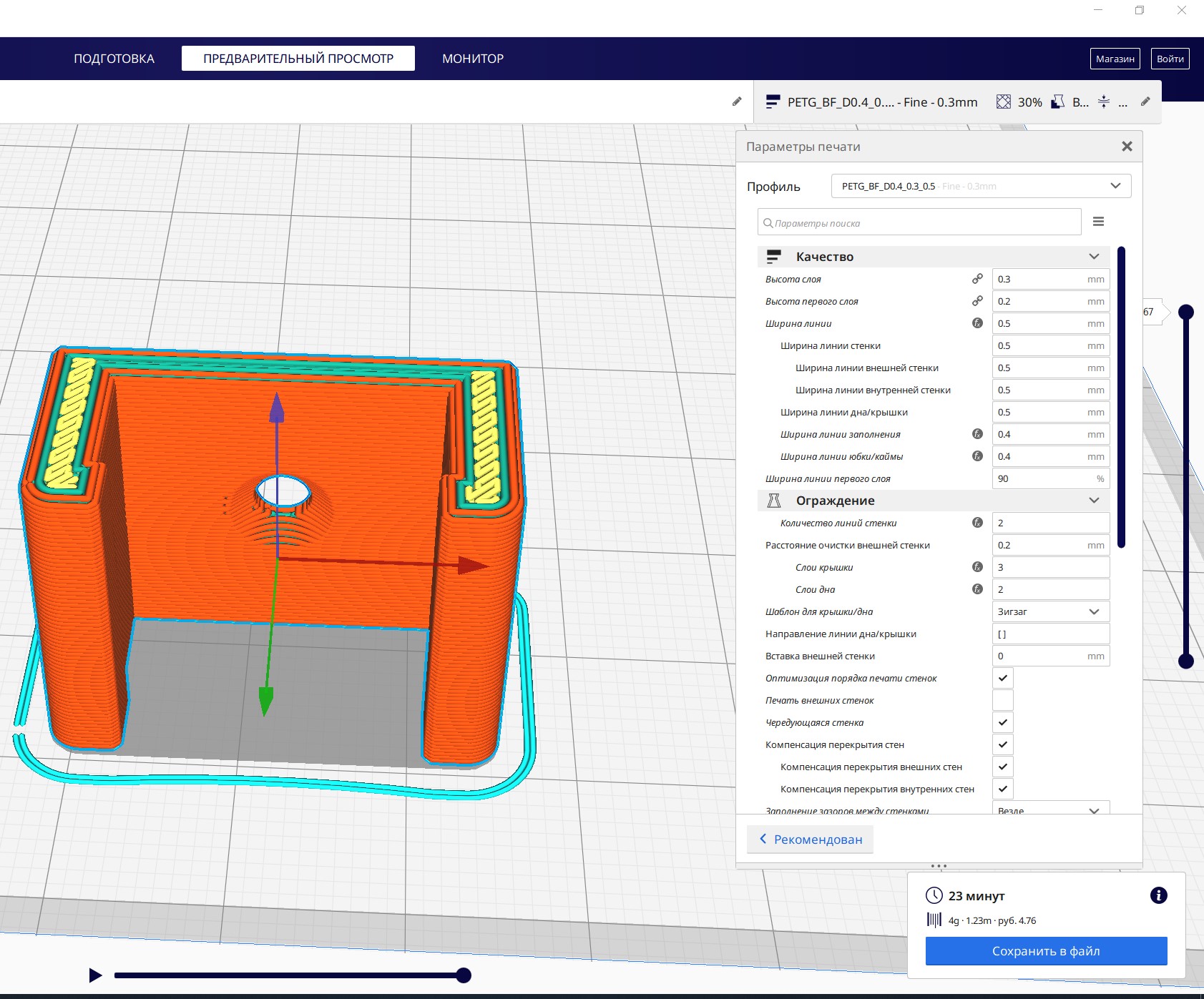
Task: Switch to ПОДГОТОВКА tab
Action: [114, 59]
